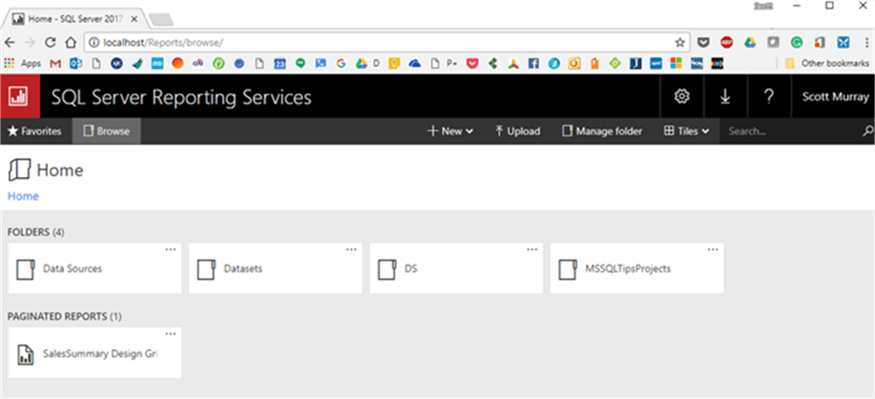Open Google bookmark icon
Image resolution: width=875 pixels, height=399 pixels.
[x=340, y=64]
